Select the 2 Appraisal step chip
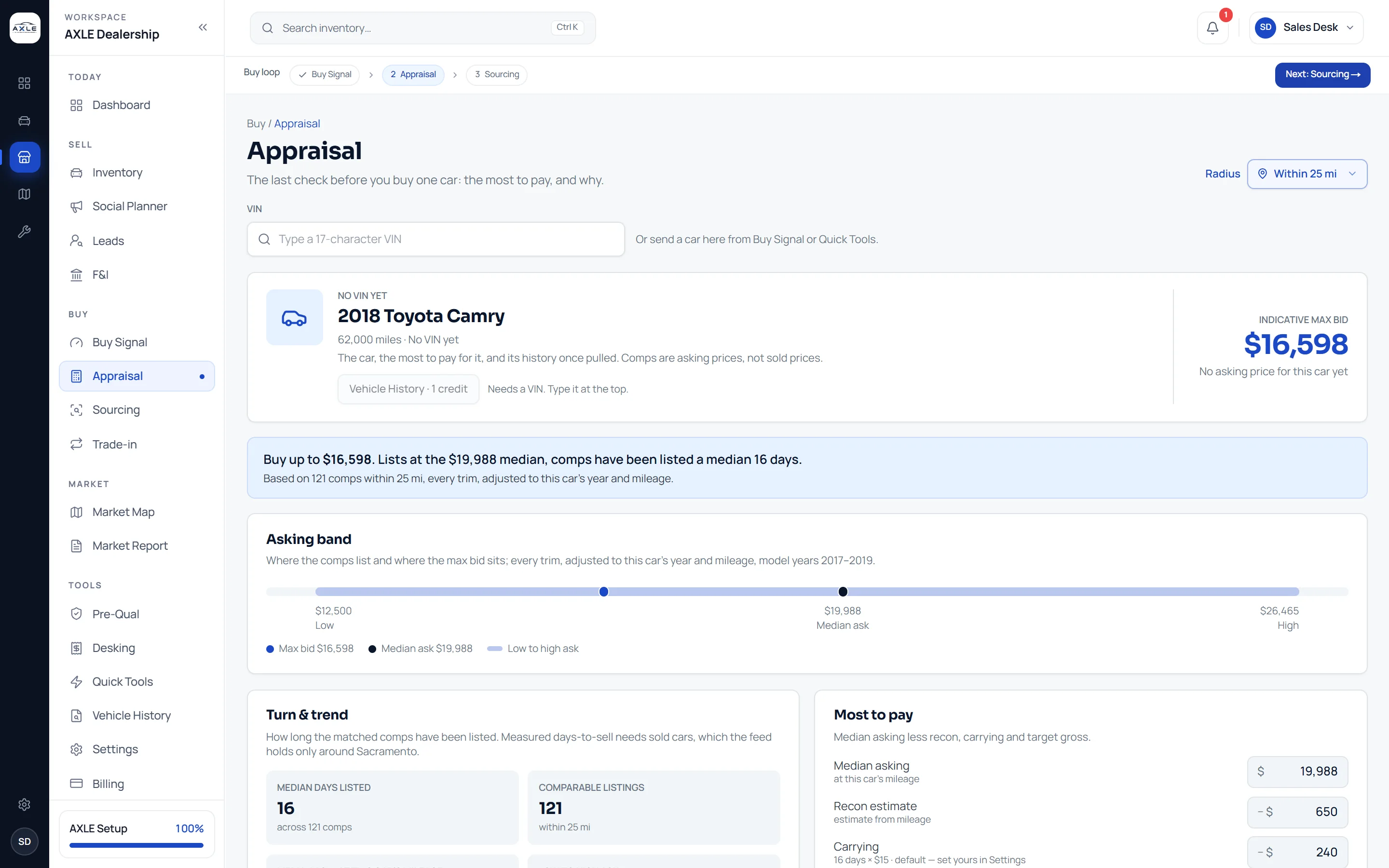 [413, 75]
